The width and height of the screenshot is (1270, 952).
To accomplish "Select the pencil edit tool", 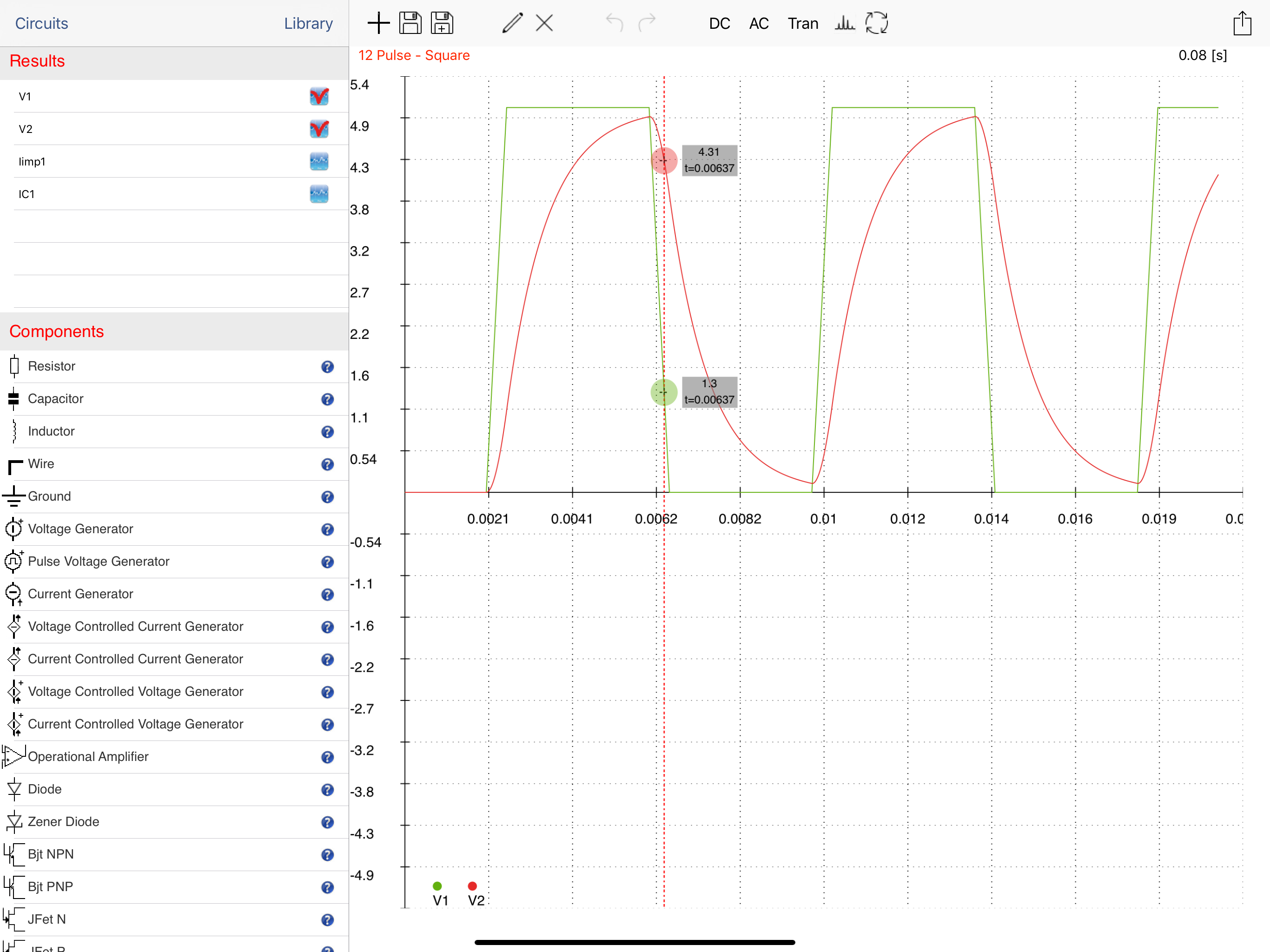I will [x=513, y=24].
